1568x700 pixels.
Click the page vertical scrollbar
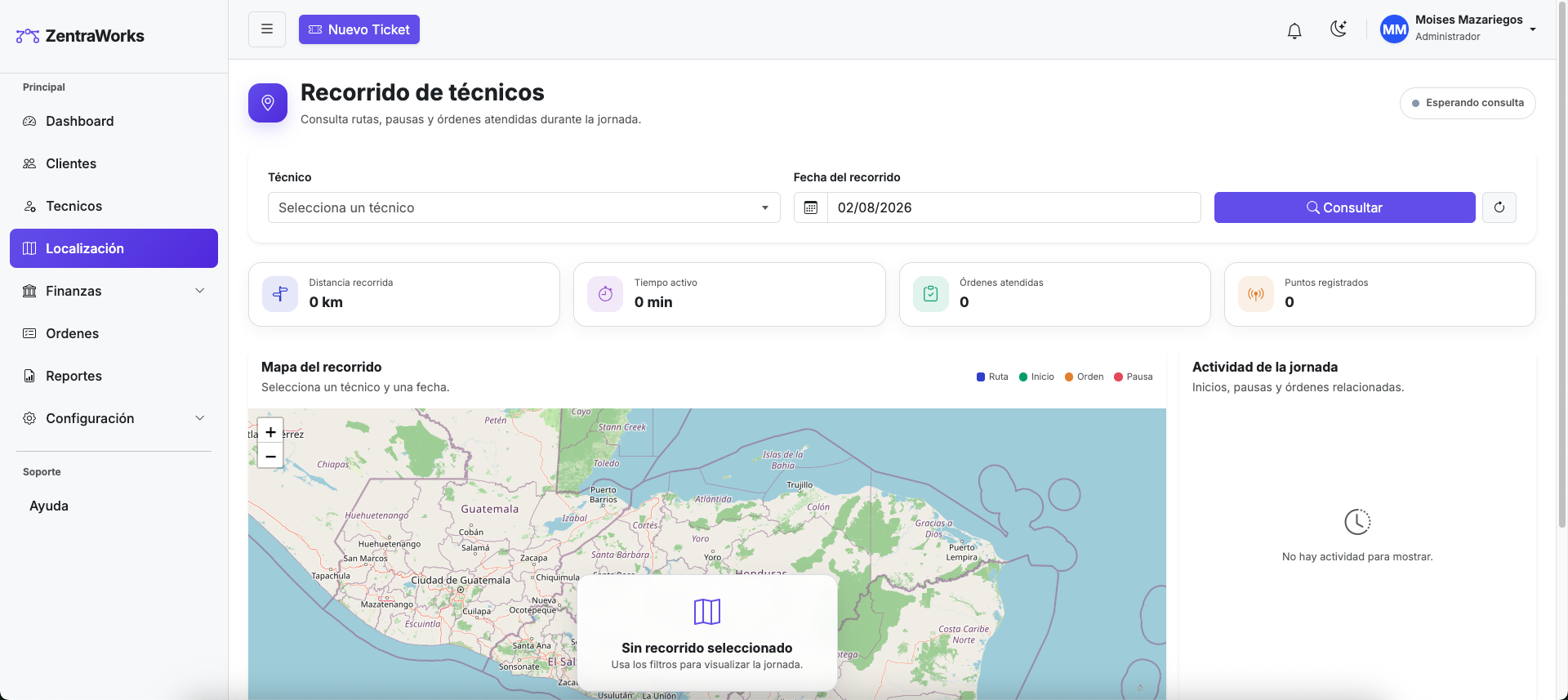point(1562,265)
